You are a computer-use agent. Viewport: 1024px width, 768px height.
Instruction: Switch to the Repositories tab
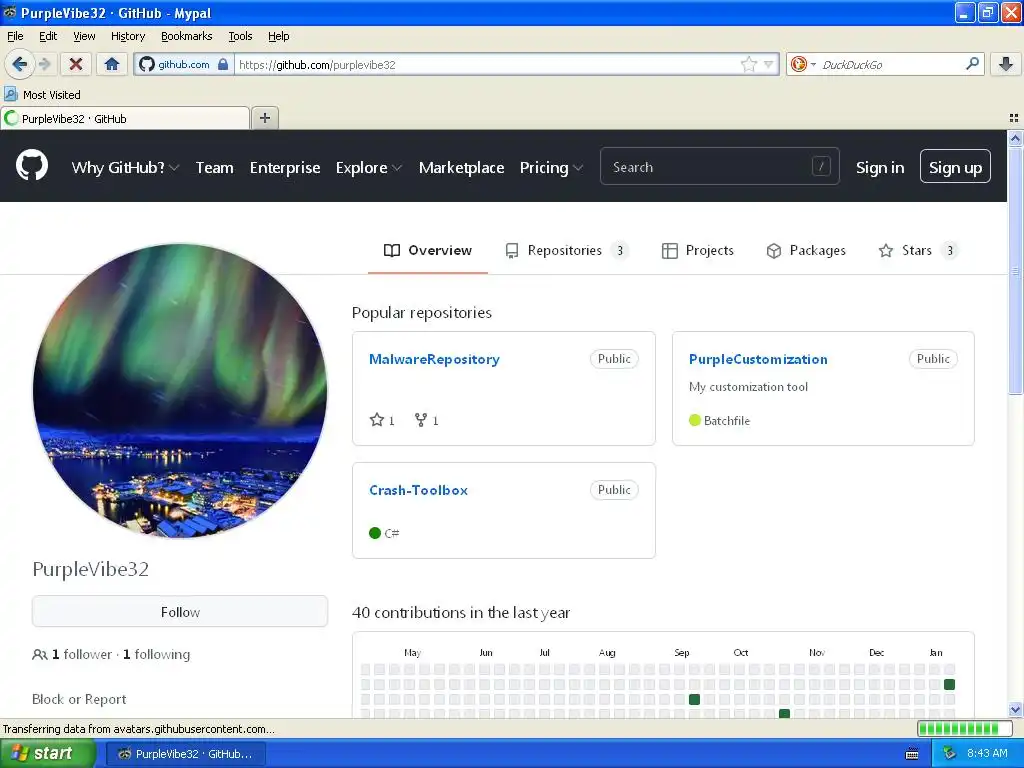(567, 251)
